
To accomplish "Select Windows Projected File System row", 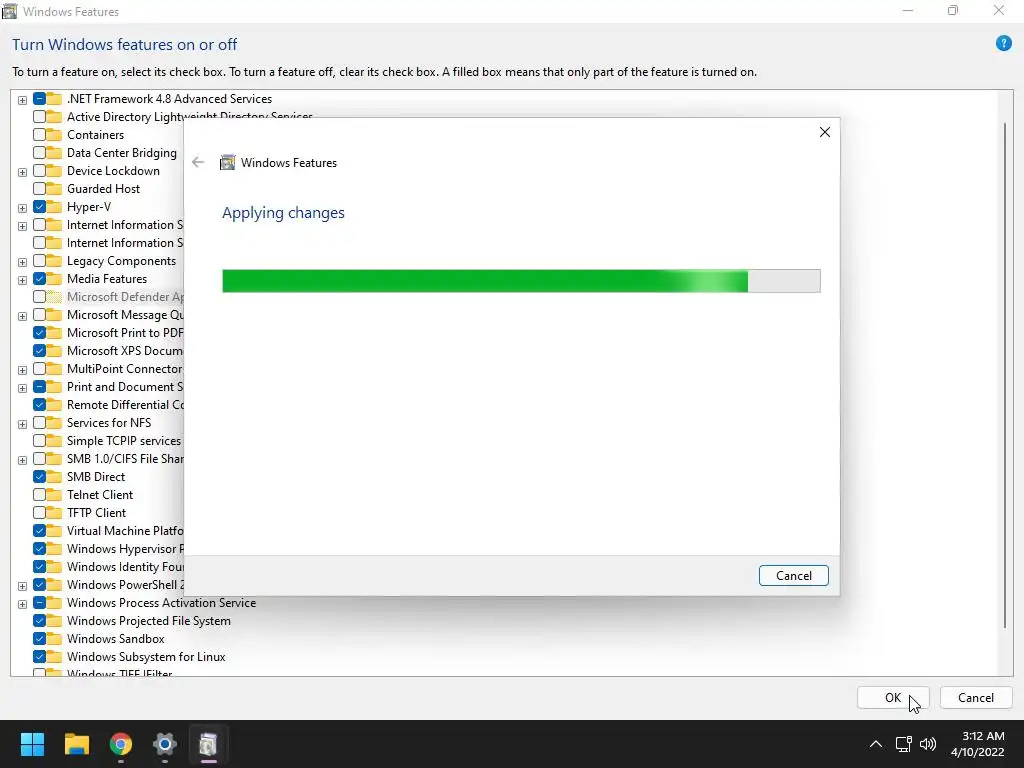I will point(149,620).
